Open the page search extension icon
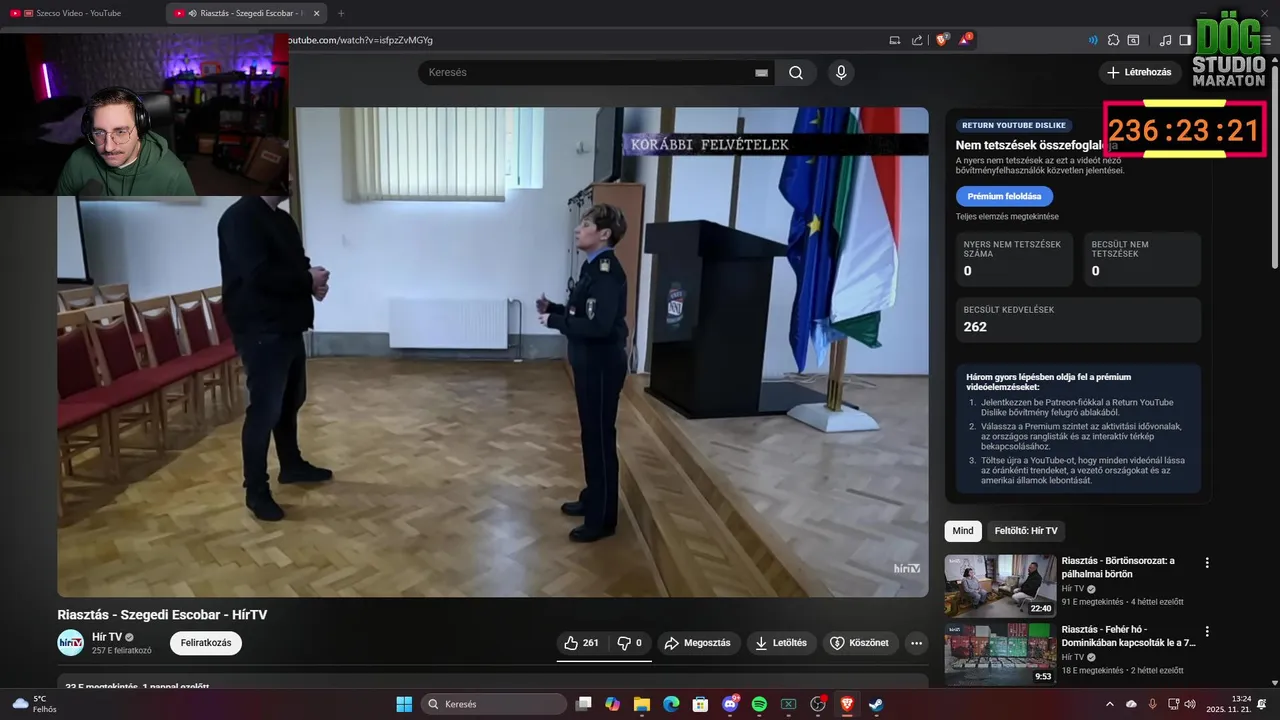Screen dimensions: 1280x720 tap(1133, 40)
